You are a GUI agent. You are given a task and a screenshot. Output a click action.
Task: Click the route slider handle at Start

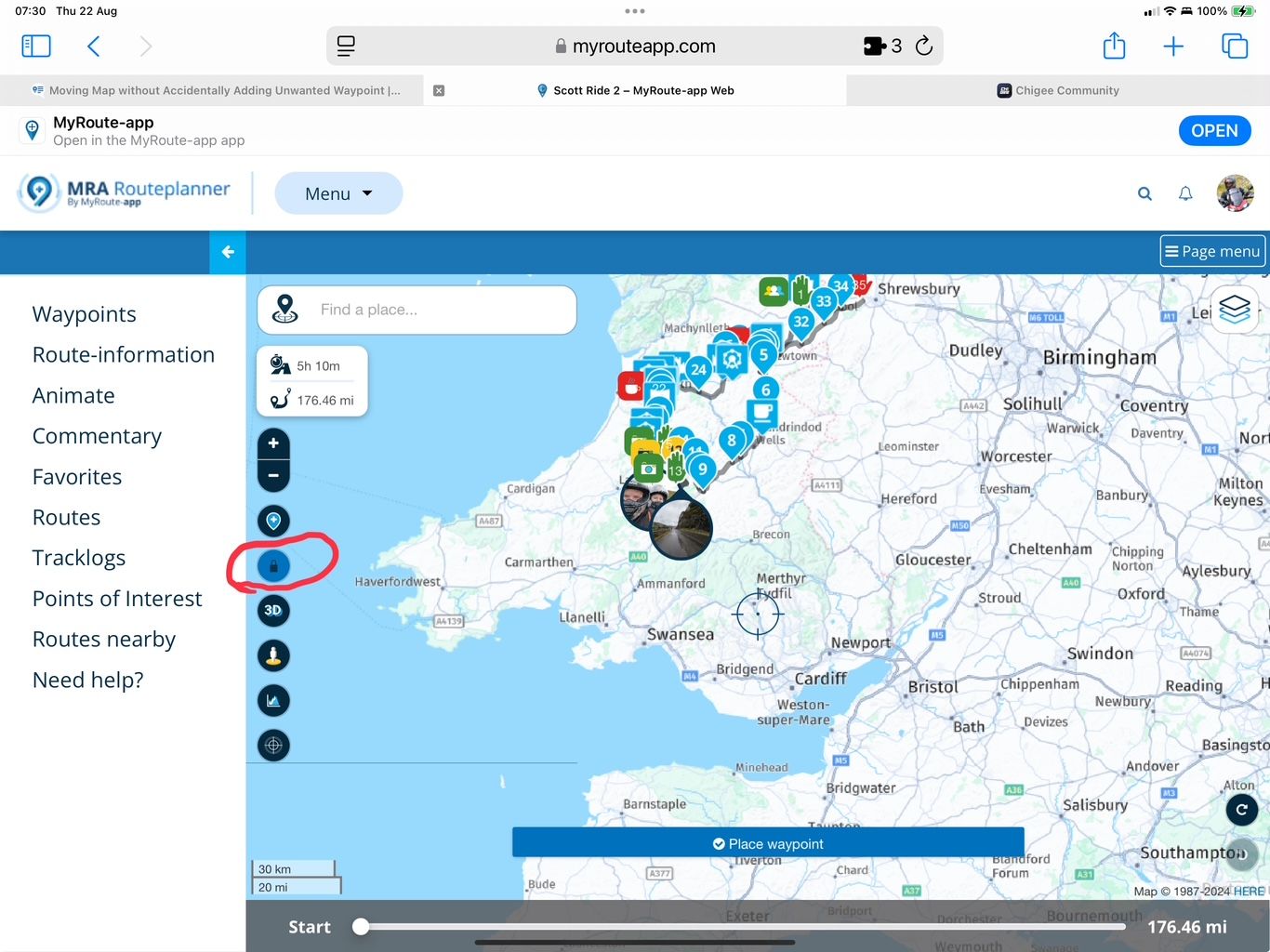click(x=361, y=927)
